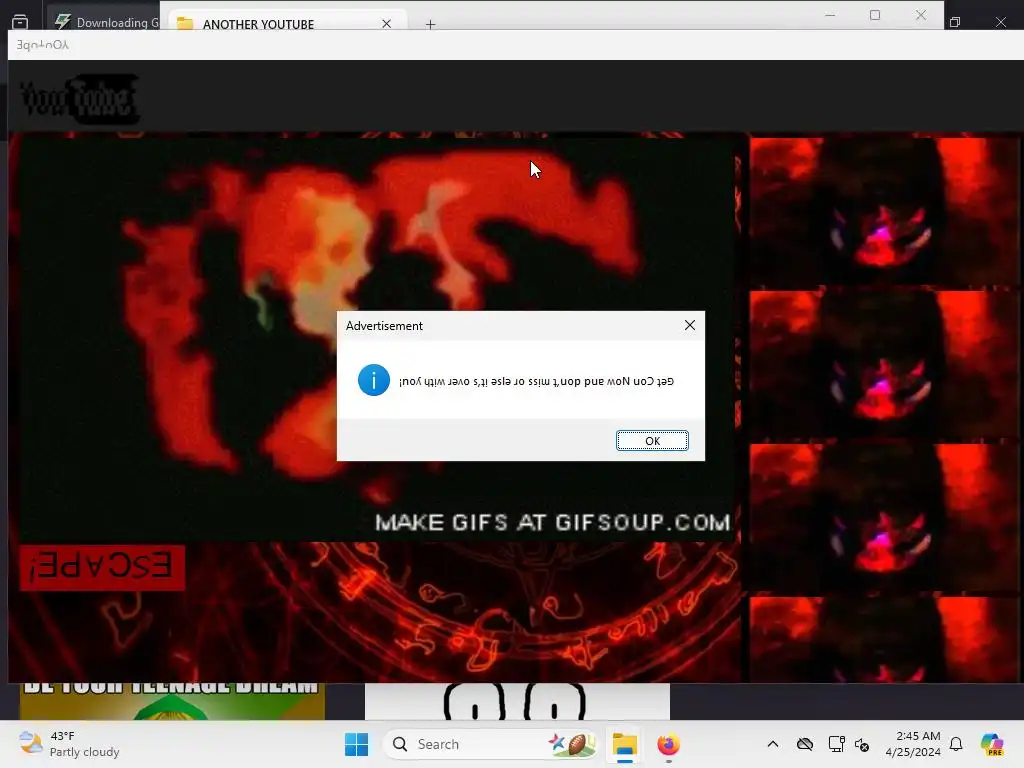Click the search highlights icon in search box
The width and height of the screenshot is (1024, 768).
tap(572, 744)
